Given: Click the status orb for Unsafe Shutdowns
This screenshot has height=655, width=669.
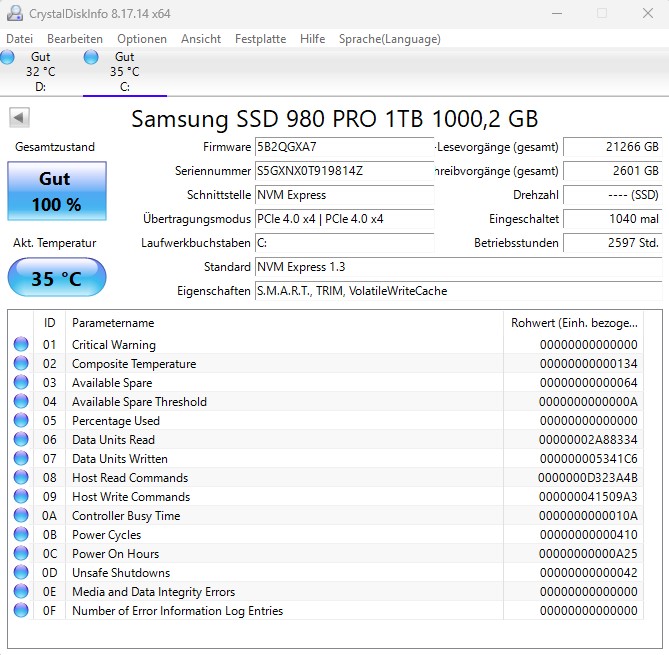Looking at the screenshot, I should click(x=21, y=572).
